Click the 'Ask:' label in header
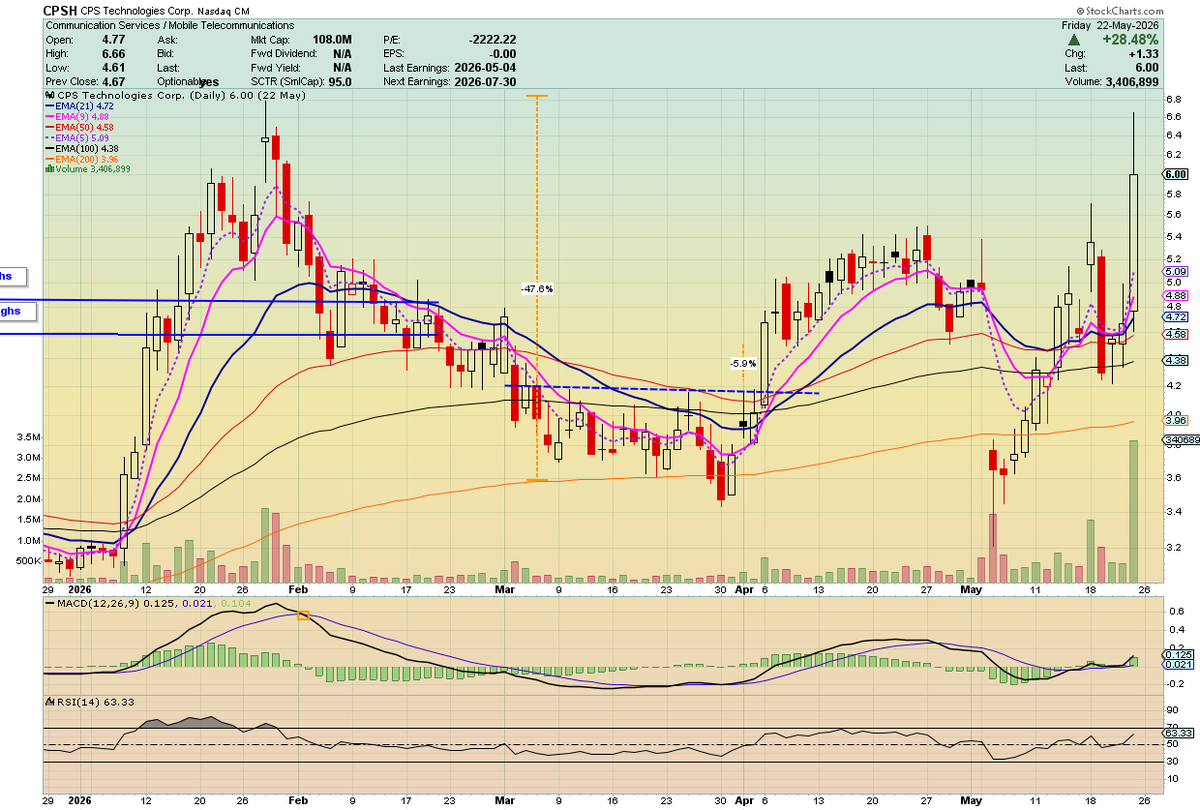 pyautogui.click(x=167, y=40)
